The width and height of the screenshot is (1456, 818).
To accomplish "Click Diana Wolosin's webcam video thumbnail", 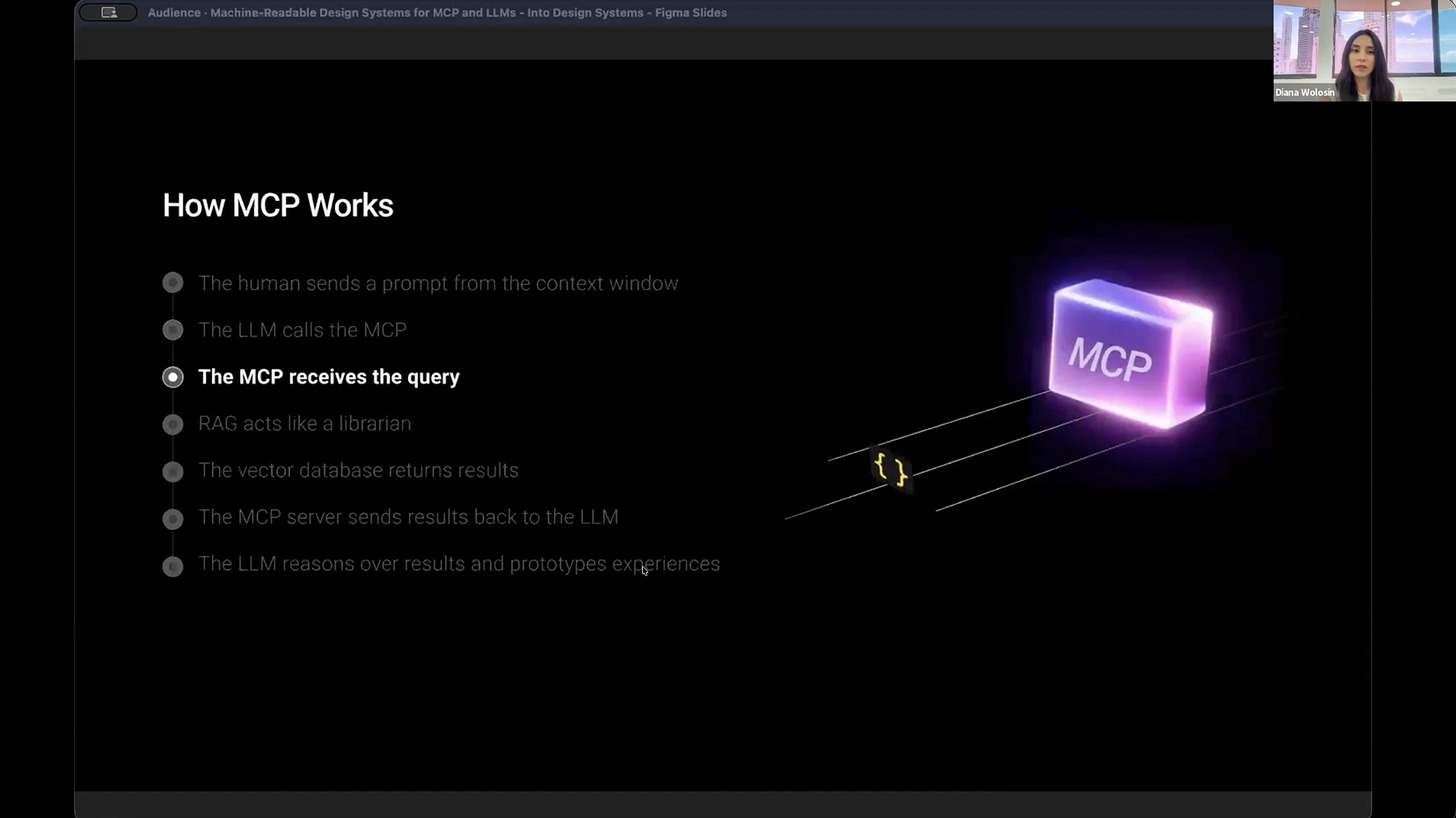I will (x=1364, y=50).
